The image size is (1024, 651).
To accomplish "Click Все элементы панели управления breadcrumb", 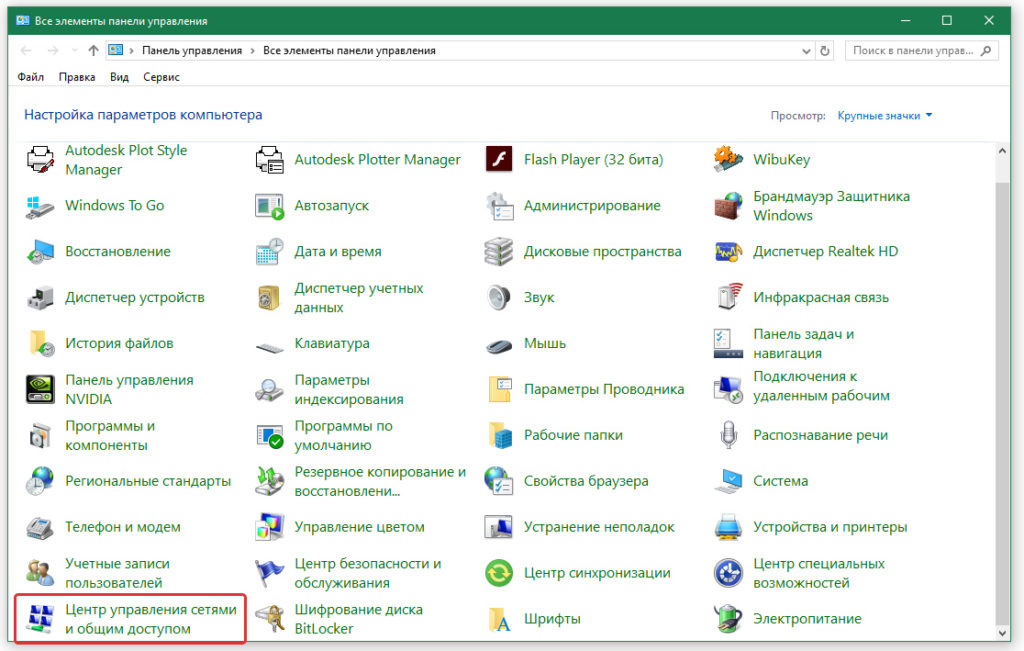I will 349,51.
